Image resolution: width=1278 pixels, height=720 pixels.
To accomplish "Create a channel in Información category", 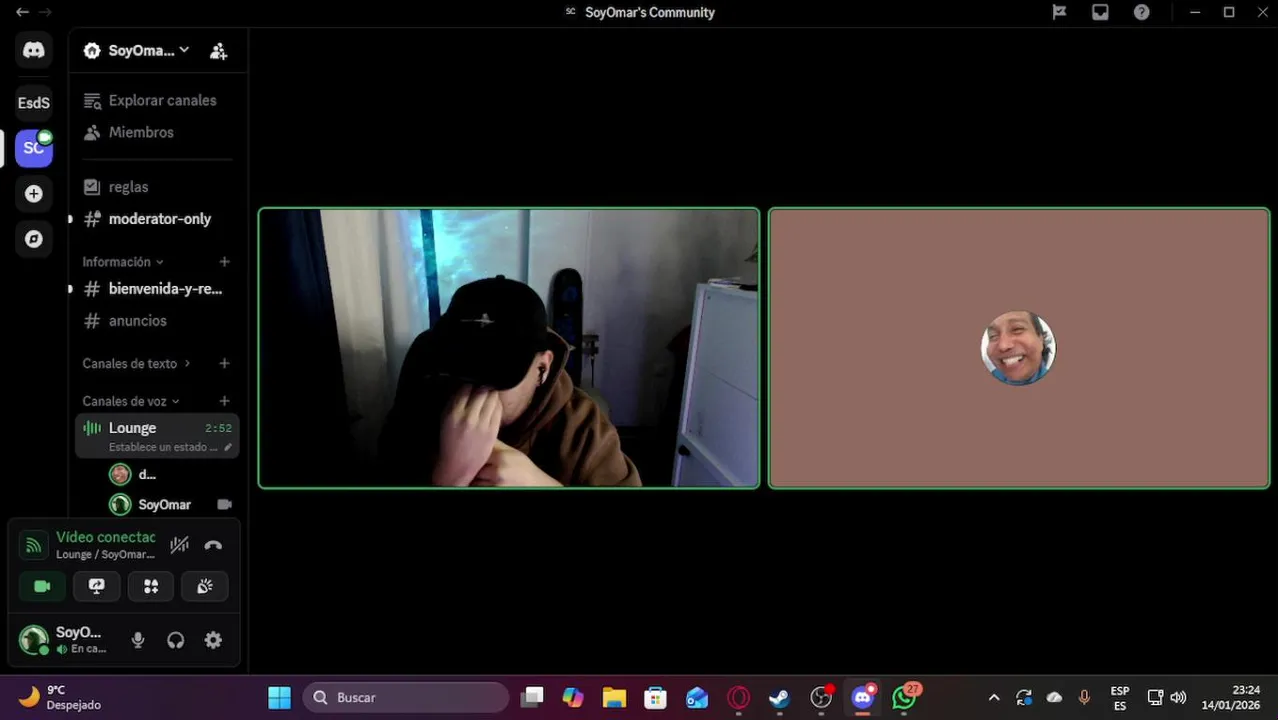I will (x=224, y=262).
